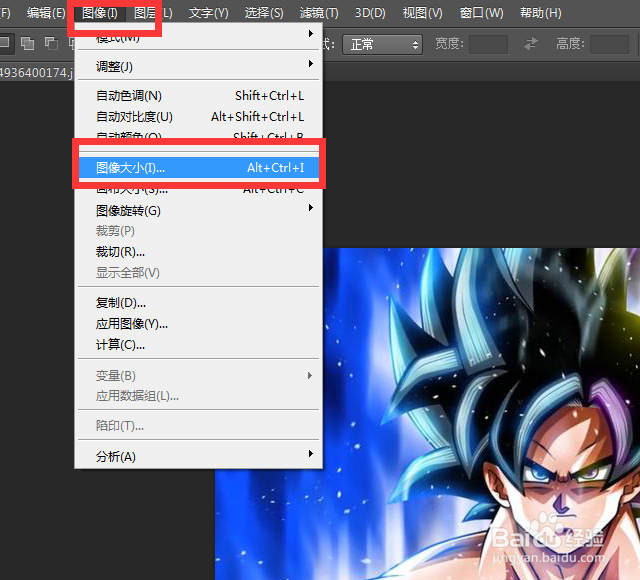640x580 pixels.
Task: Open the 选择(S) menu
Action: click(x=264, y=13)
